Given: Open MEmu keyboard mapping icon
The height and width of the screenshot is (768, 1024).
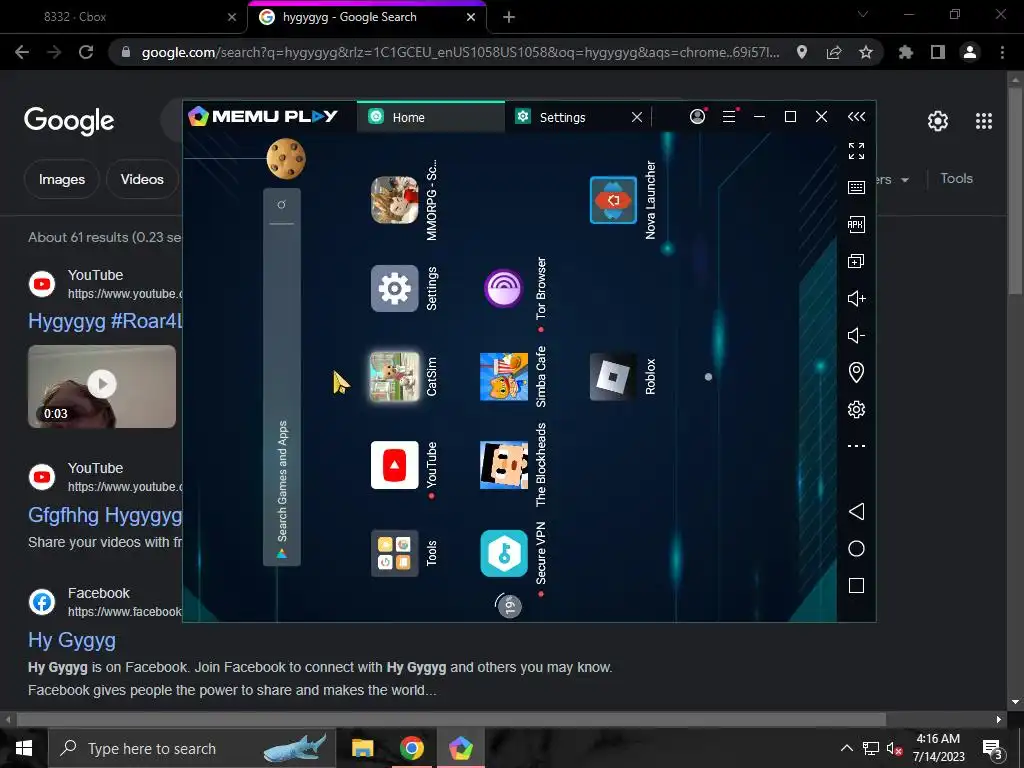Looking at the screenshot, I should [856, 187].
